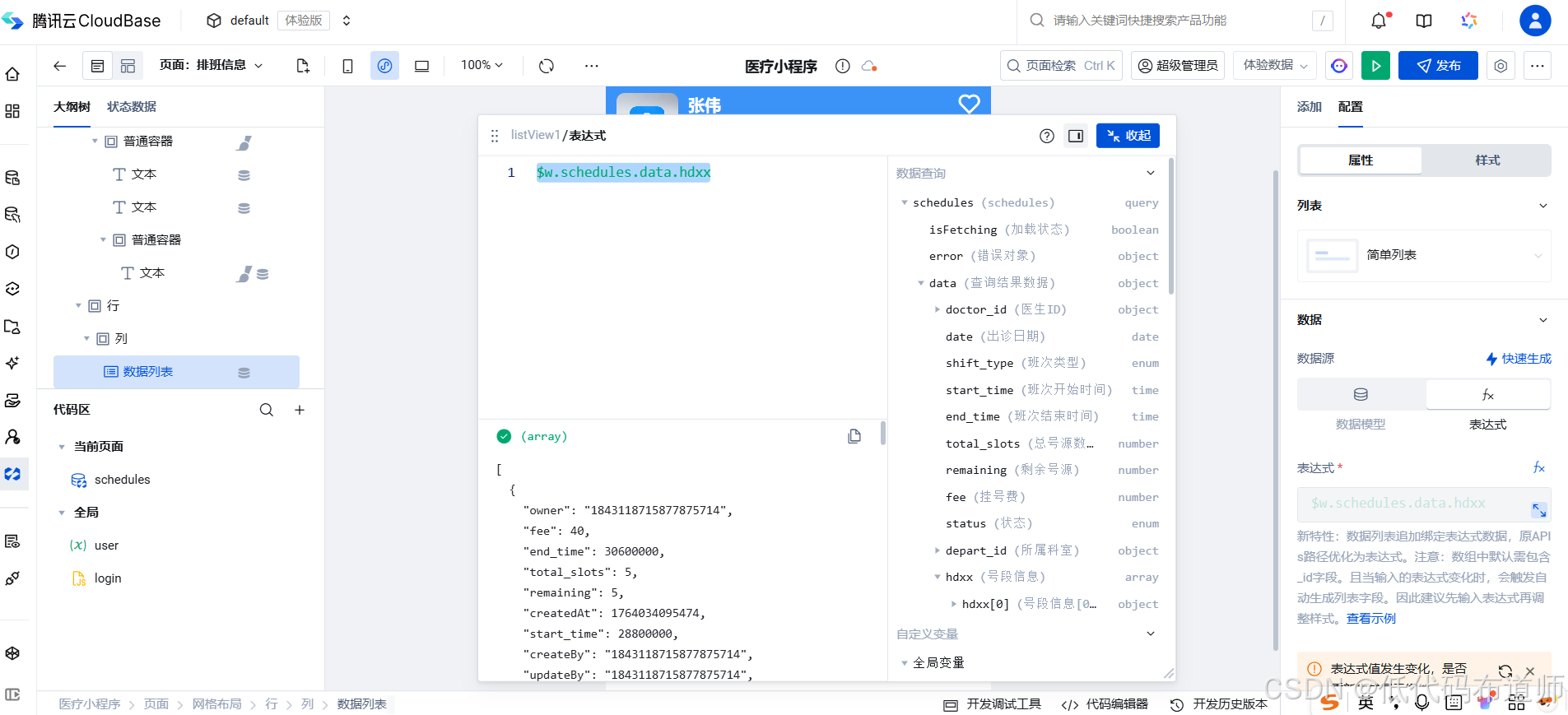Go back with the left arrow icon
1568x715 pixels.
59,66
